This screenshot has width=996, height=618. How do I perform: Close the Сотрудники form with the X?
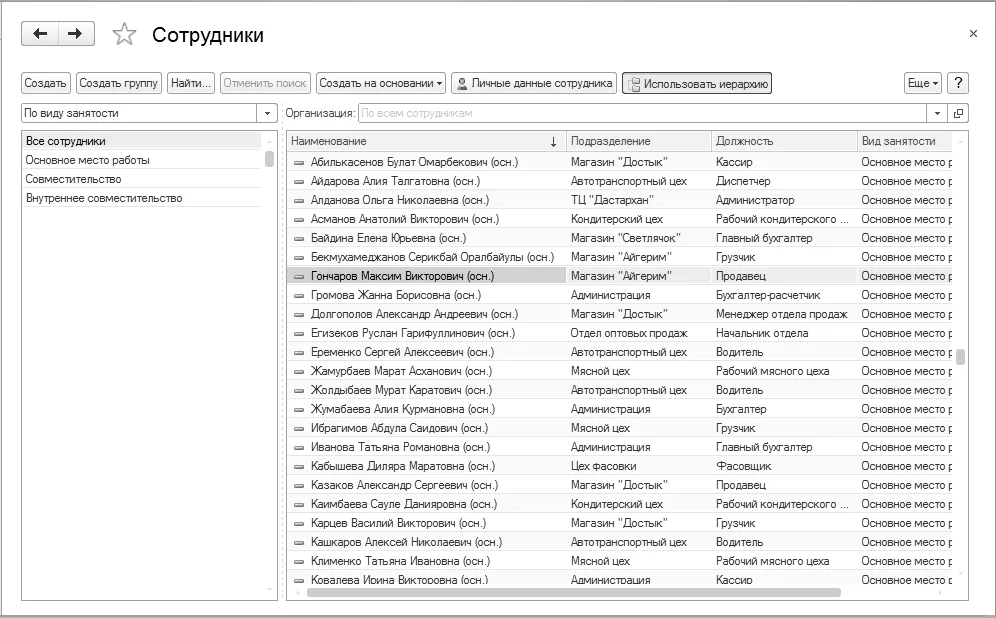[x=973, y=34]
